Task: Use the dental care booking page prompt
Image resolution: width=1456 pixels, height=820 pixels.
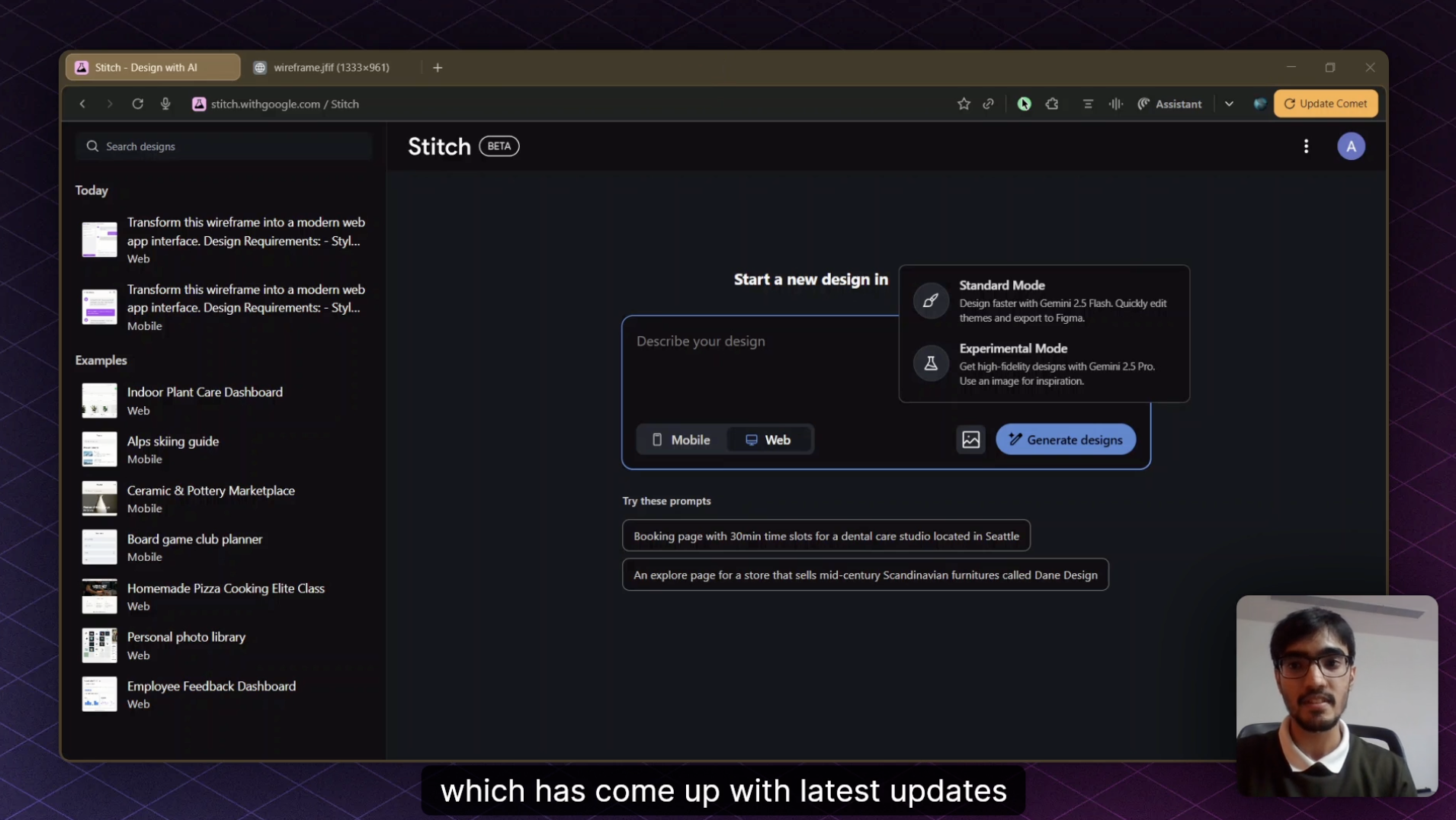Action: tap(826, 536)
